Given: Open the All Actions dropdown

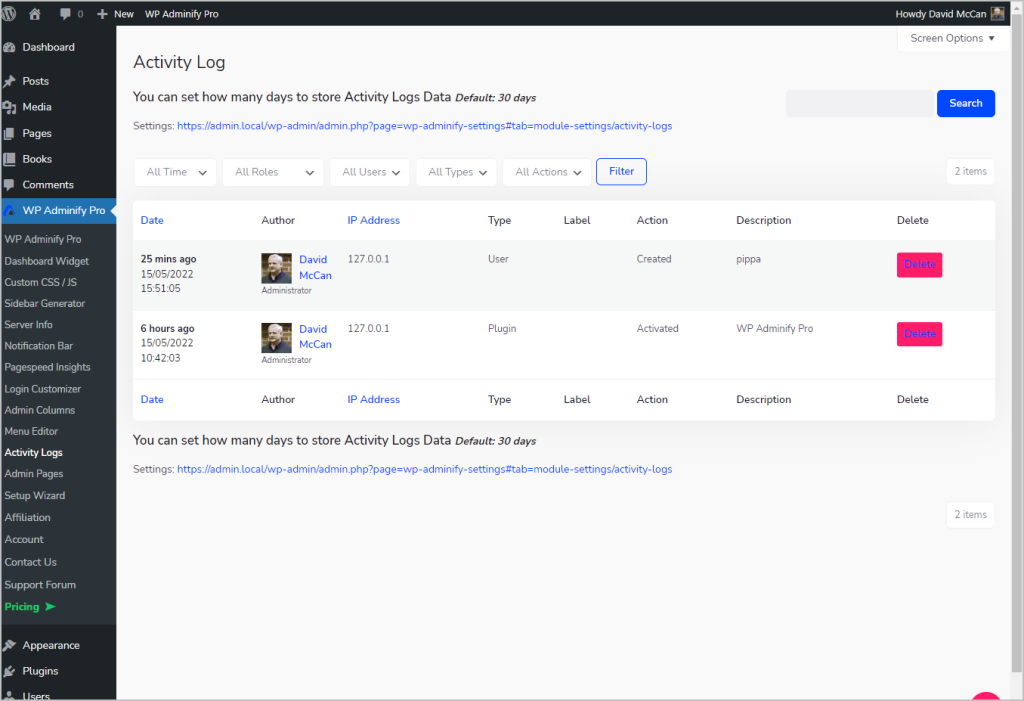Looking at the screenshot, I should click(547, 172).
